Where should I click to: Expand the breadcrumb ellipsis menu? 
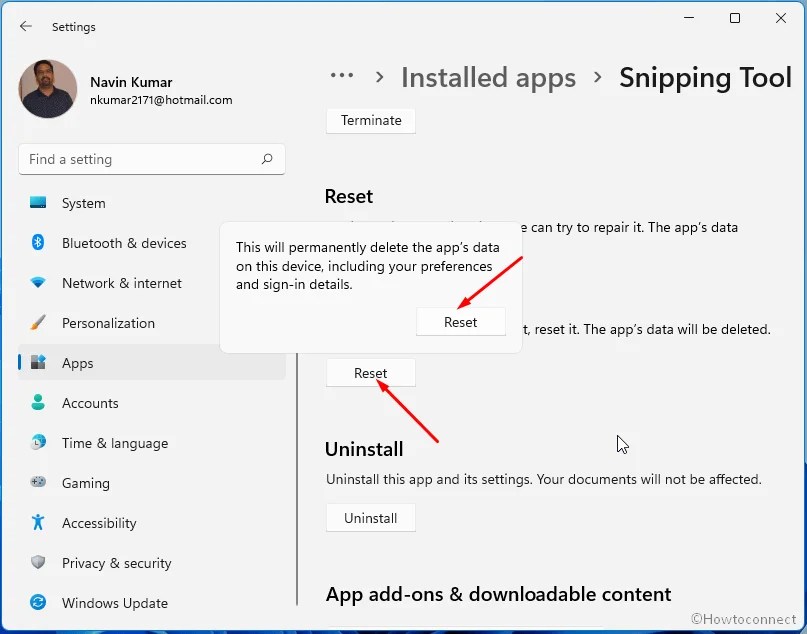pyautogui.click(x=342, y=75)
